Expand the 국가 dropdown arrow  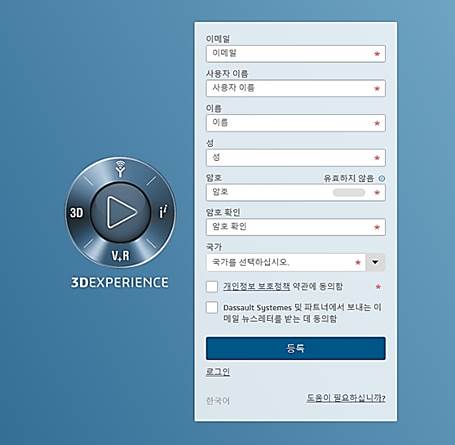[375, 262]
